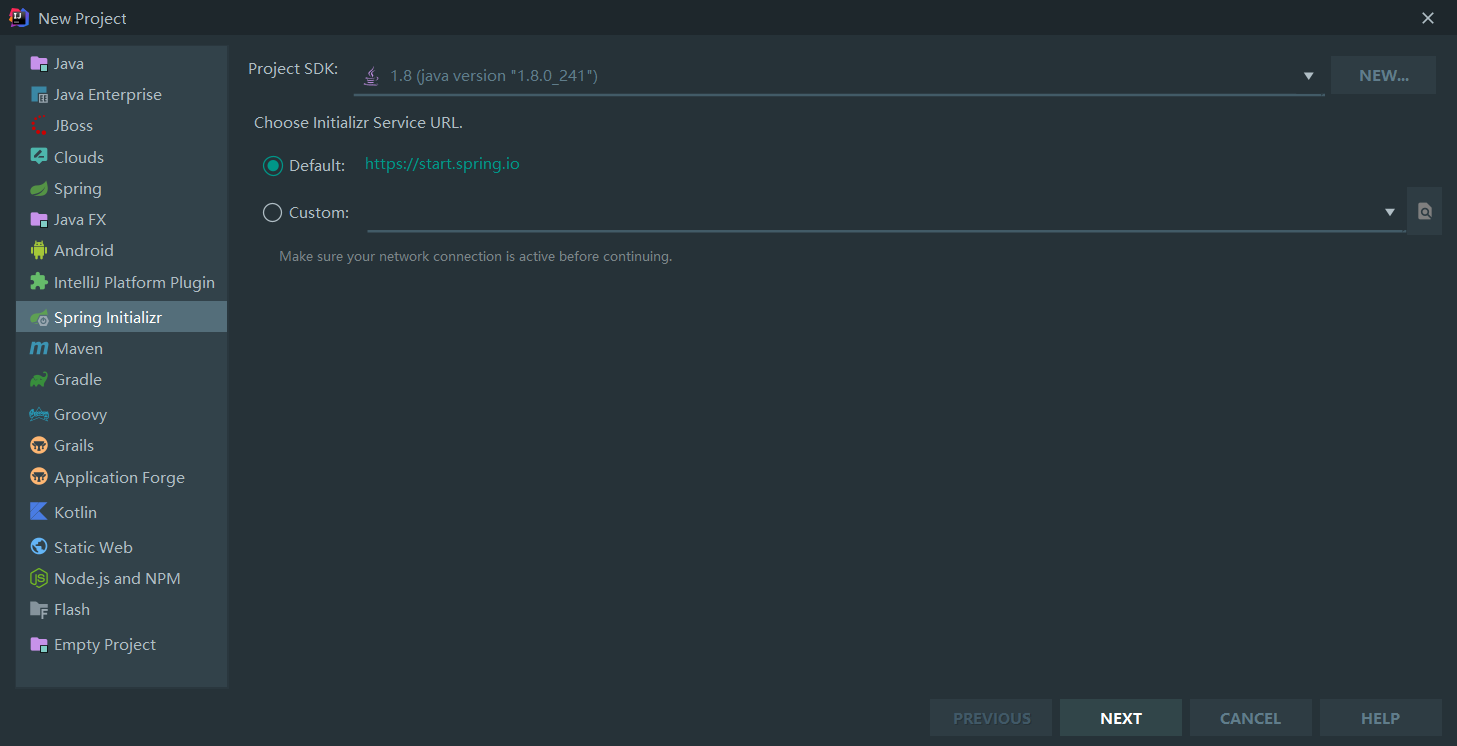Select Spring Initializr list entry label

tap(108, 318)
